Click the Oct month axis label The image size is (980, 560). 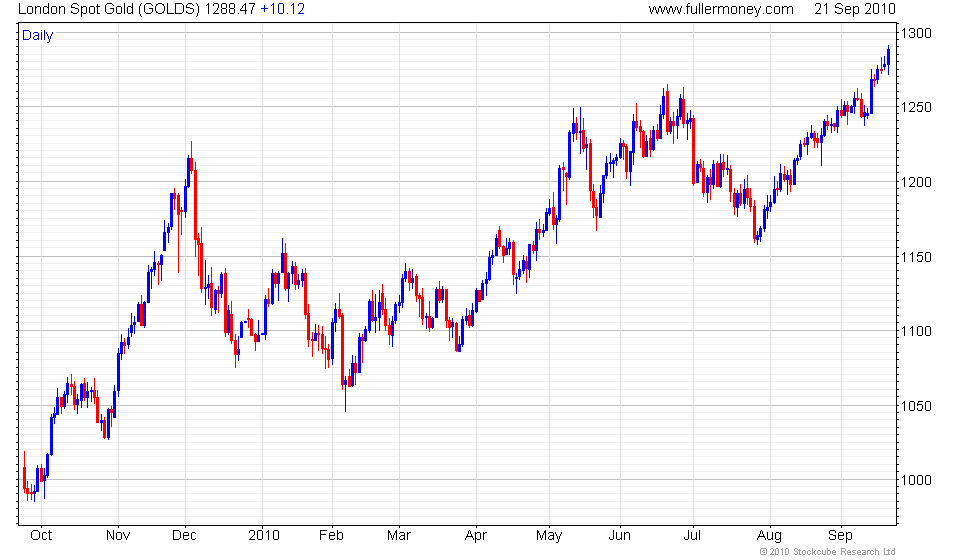pyautogui.click(x=41, y=535)
